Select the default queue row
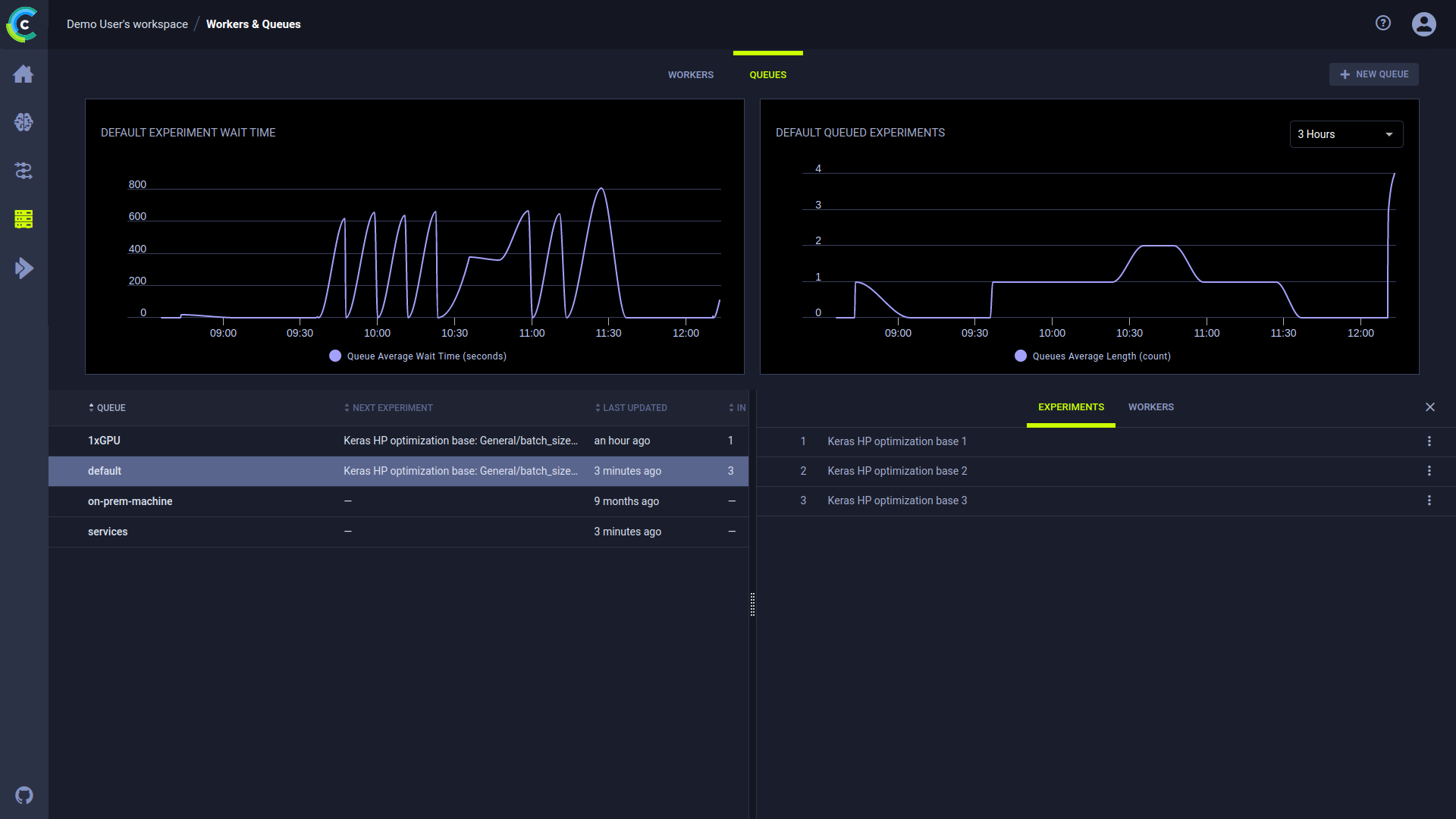 click(398, 471)
